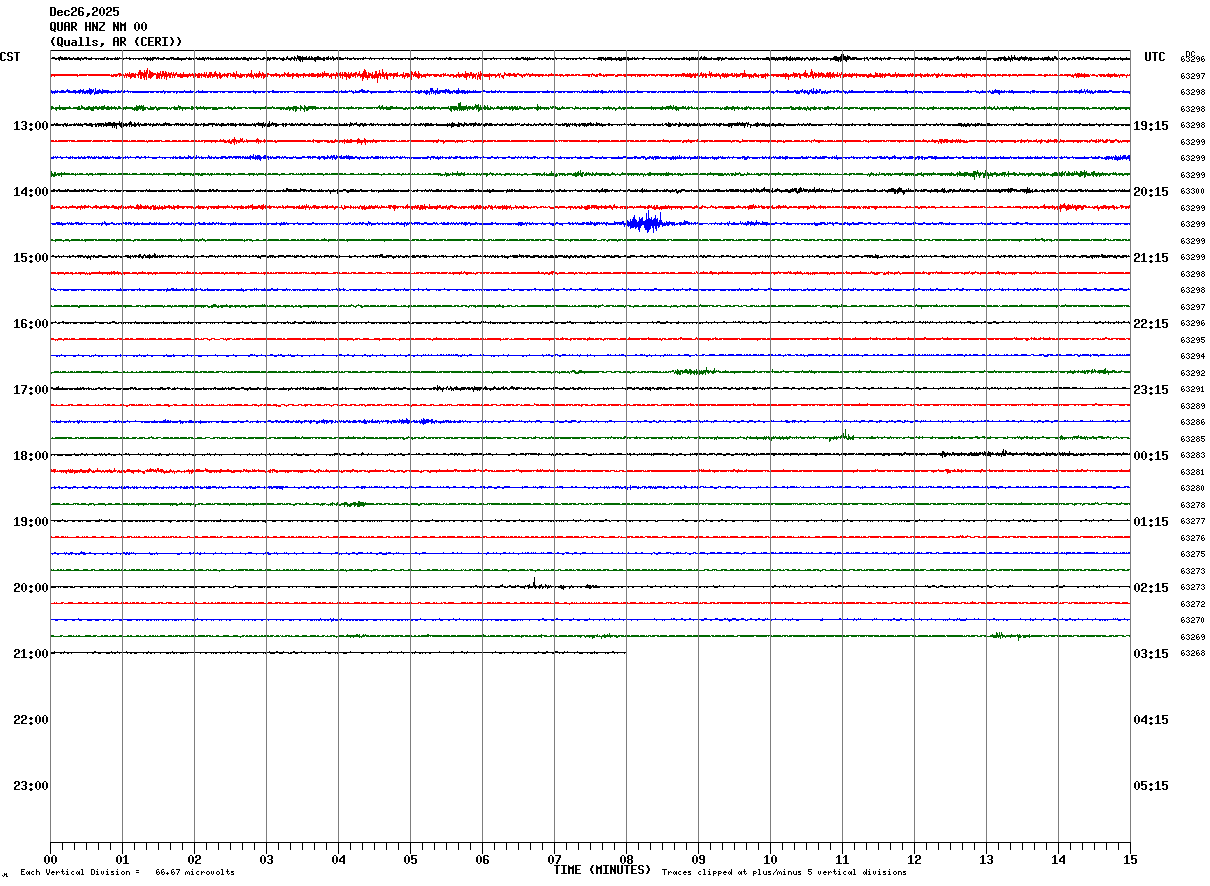Select the 23:00 CST time label
Viewport: 1210px width, 886px height.
pyautogui.click(x=30, y=786)
